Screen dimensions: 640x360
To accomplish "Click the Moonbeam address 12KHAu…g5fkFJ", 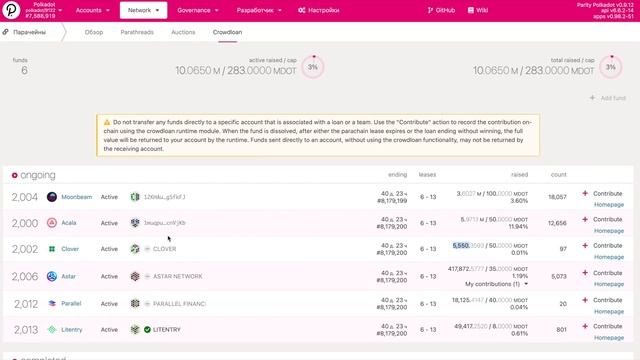I will coord(164,197).
